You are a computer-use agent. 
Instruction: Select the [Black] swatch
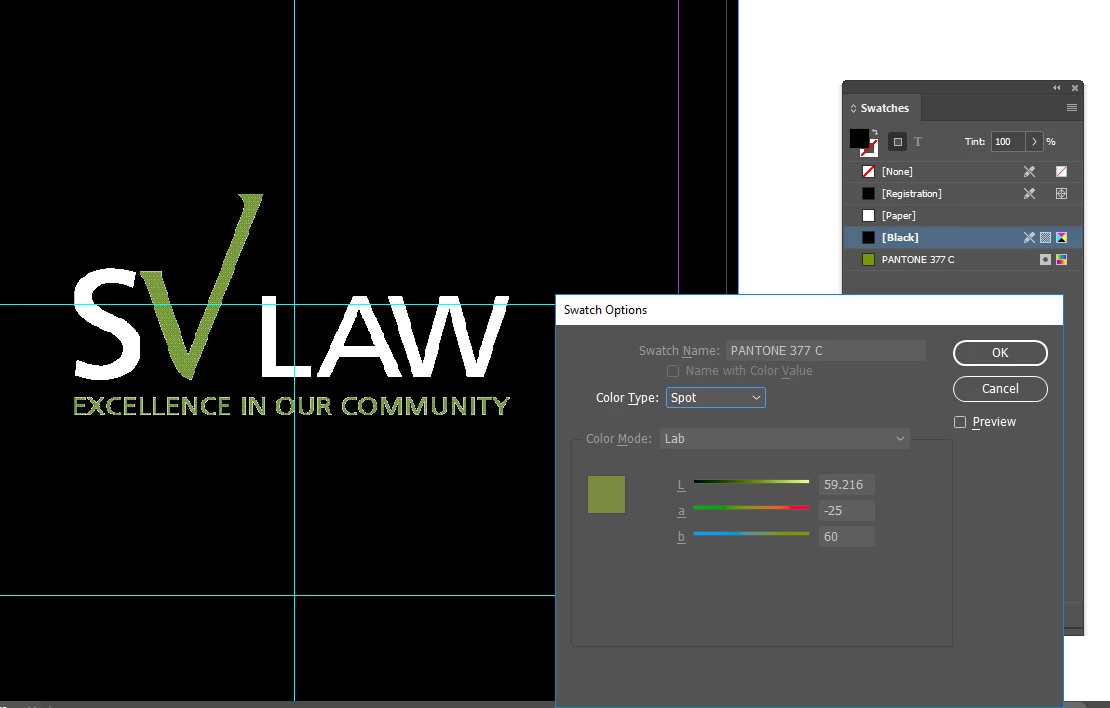pos(963,237)
